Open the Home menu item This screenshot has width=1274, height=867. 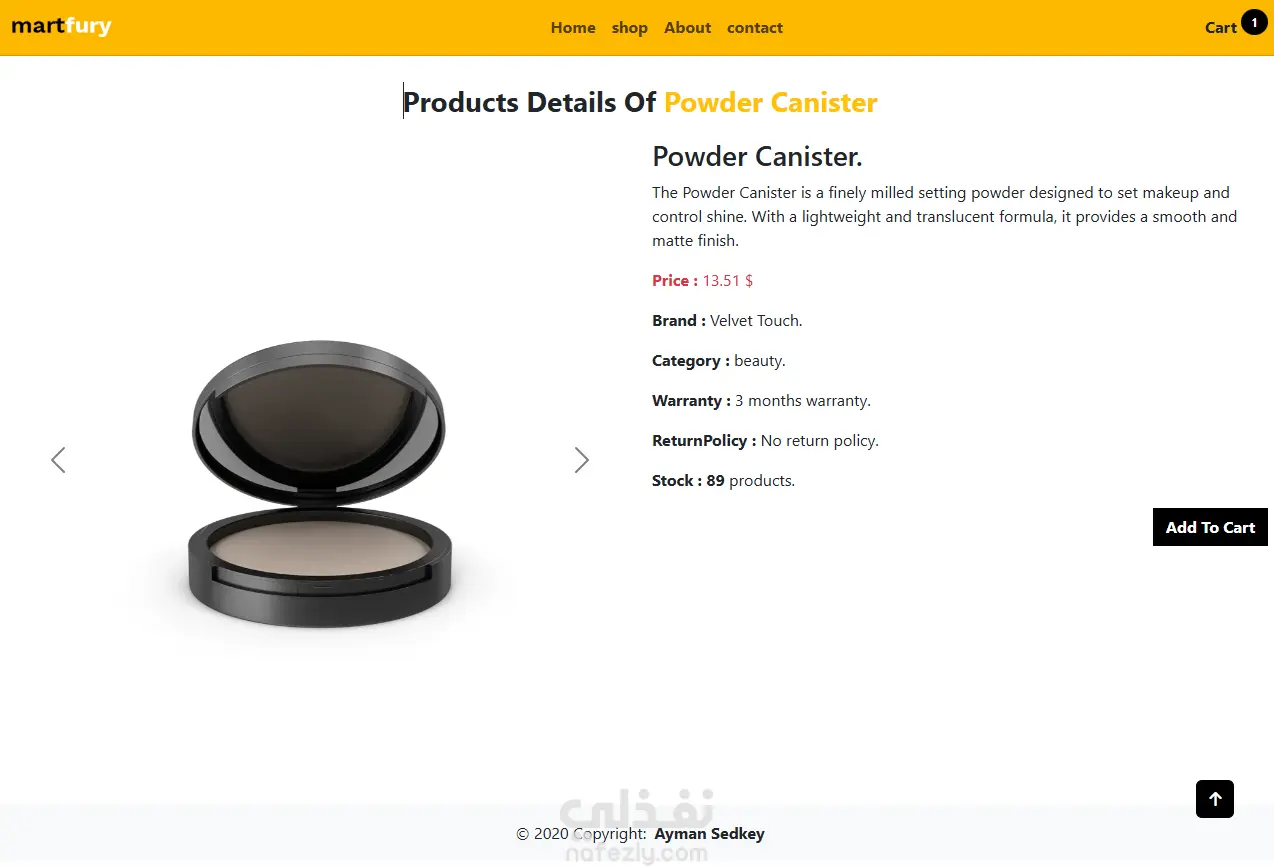tap(573, 28)
